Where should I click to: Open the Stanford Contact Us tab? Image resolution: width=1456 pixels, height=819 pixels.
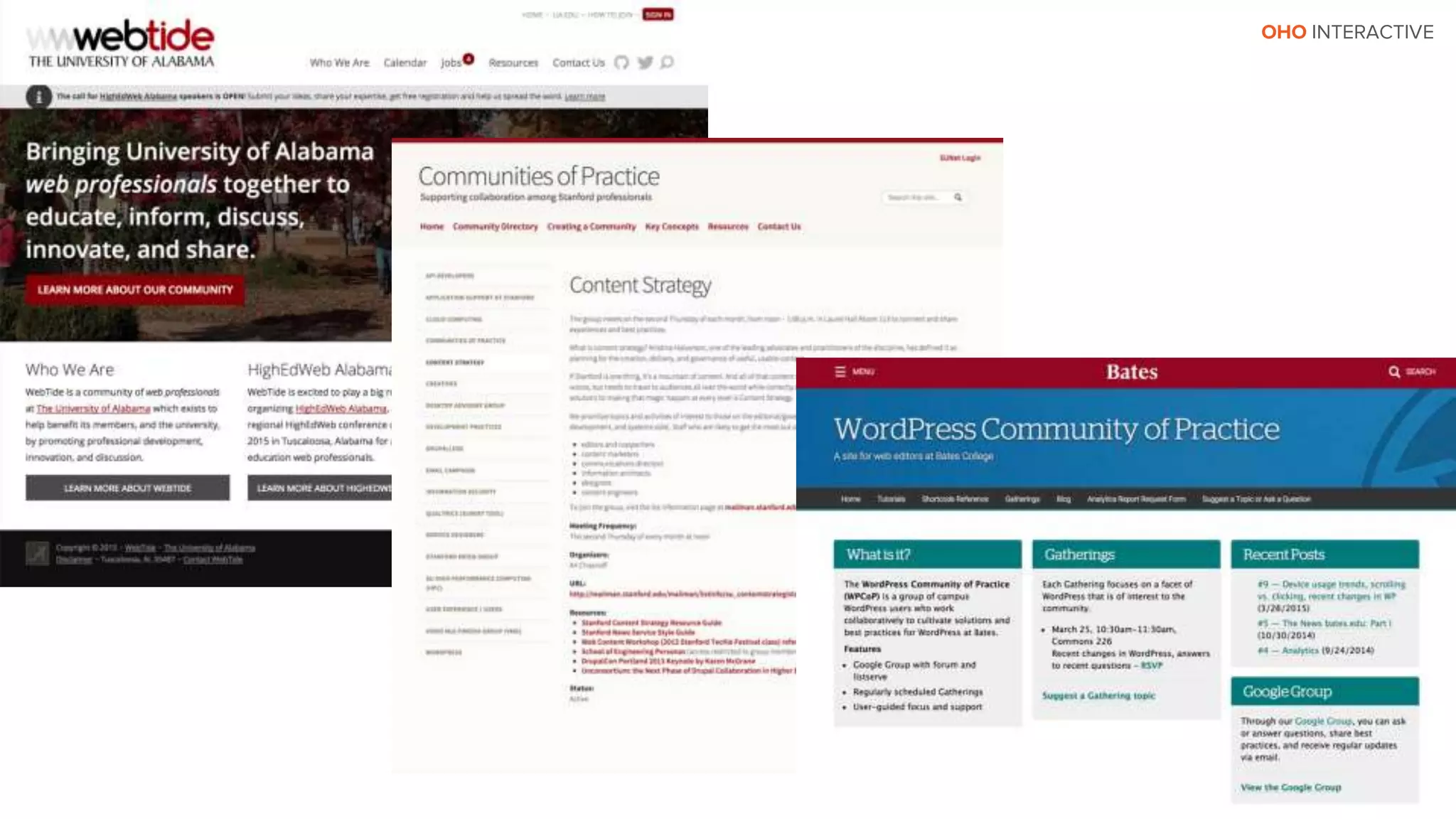[x=779, y=226]
